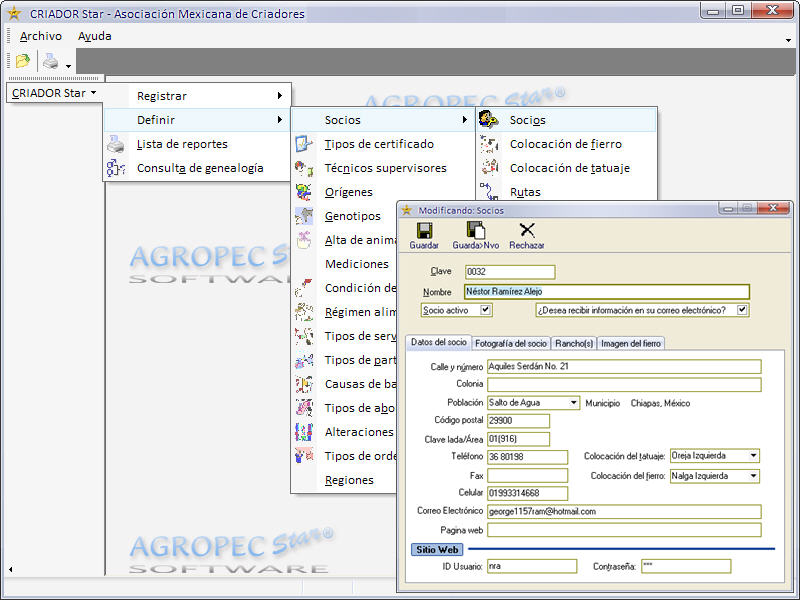Image resolution: width=800 pixels, height=600 pixels.
Task: Click the printer toolbar icon
Action: pyautogui.click(x=51, y=61)
